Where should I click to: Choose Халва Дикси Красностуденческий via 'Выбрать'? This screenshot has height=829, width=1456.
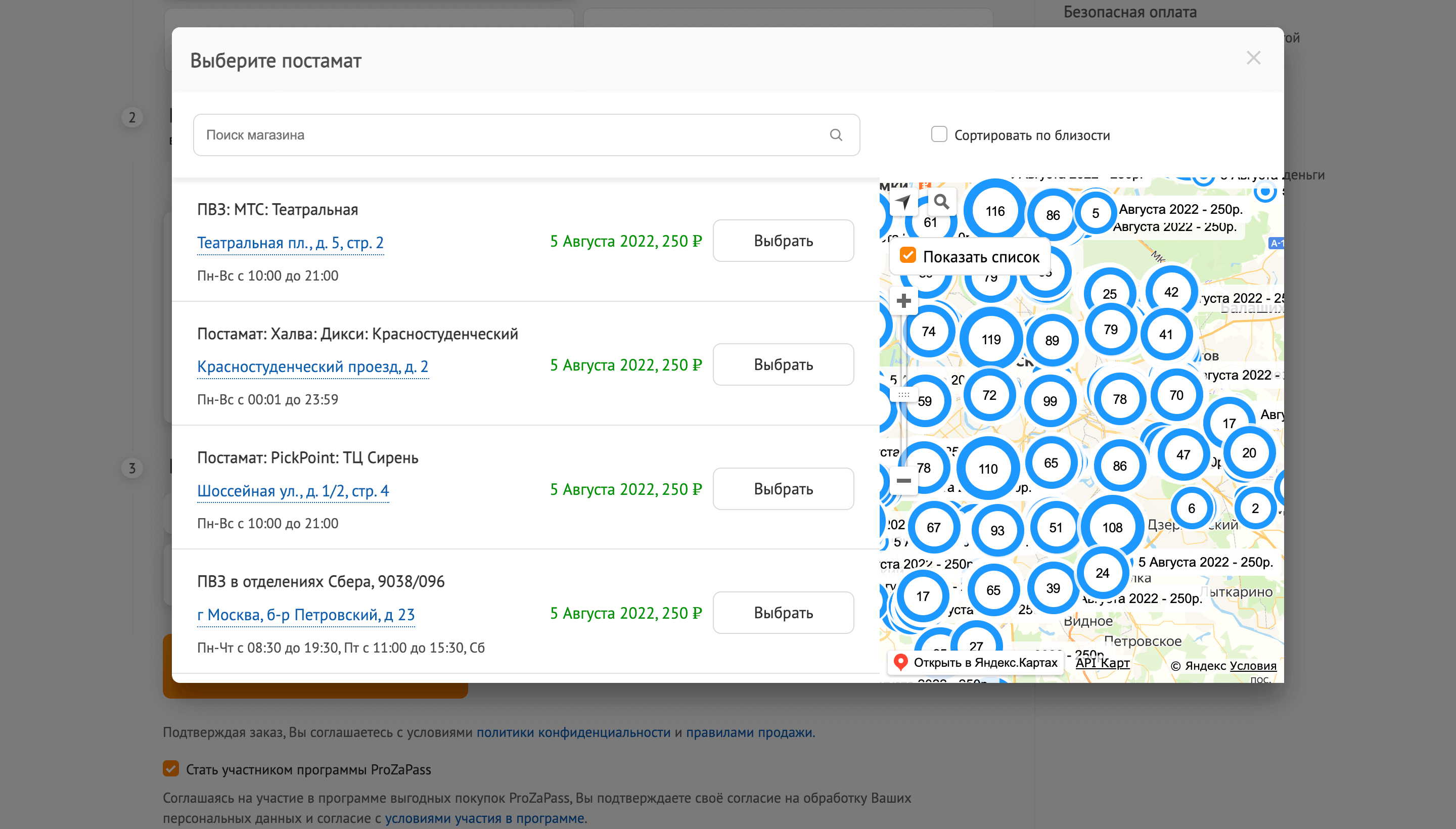783,364
